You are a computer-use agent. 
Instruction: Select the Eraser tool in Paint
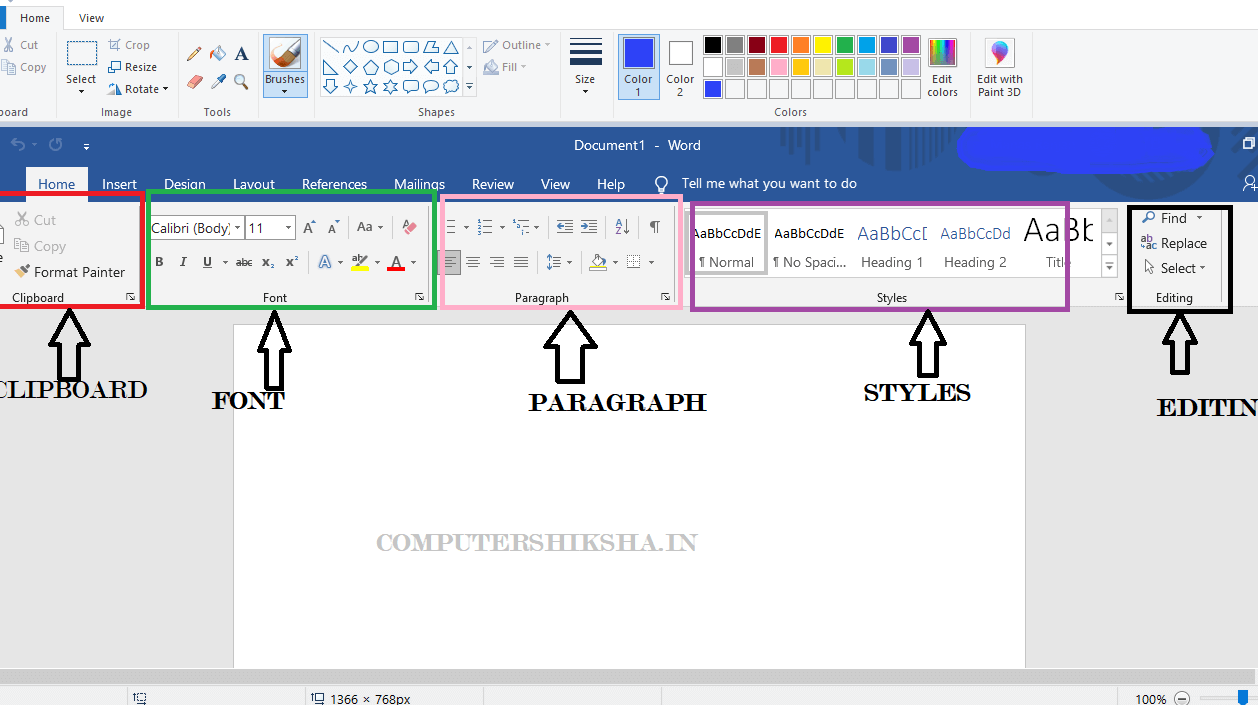194,81
